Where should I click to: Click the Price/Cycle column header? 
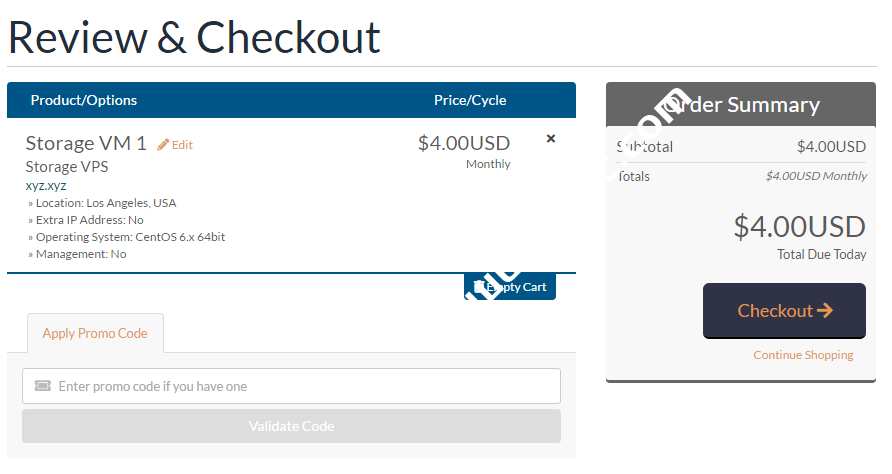pyautogui.click(x=470, y=100)
